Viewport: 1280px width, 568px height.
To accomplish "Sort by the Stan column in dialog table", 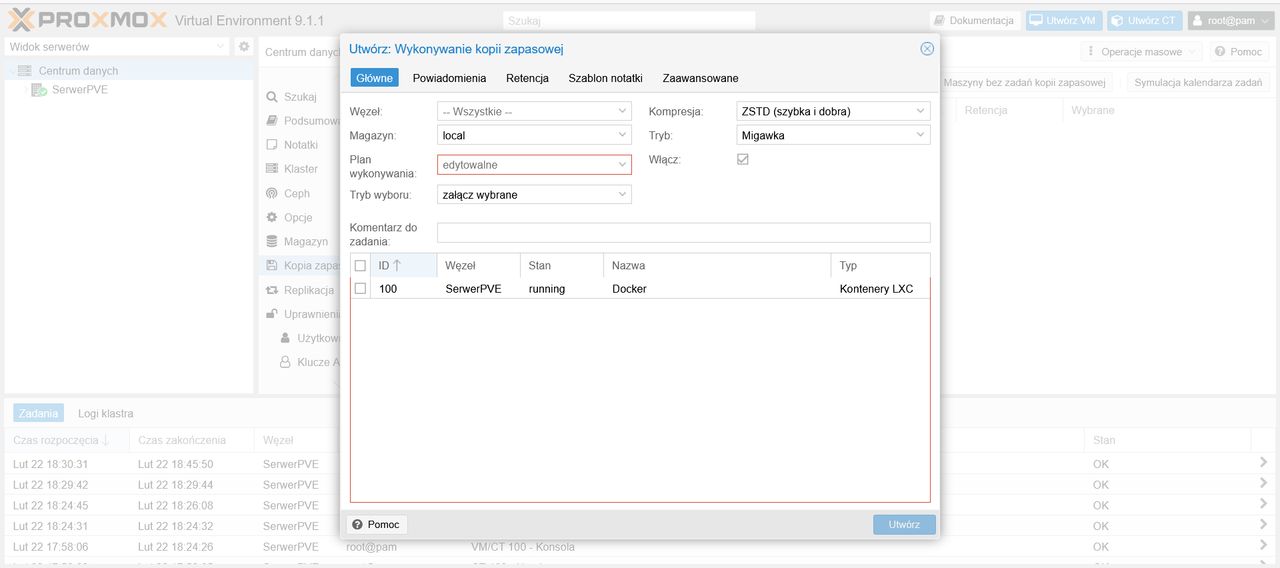I will click(x=562, y=265).
